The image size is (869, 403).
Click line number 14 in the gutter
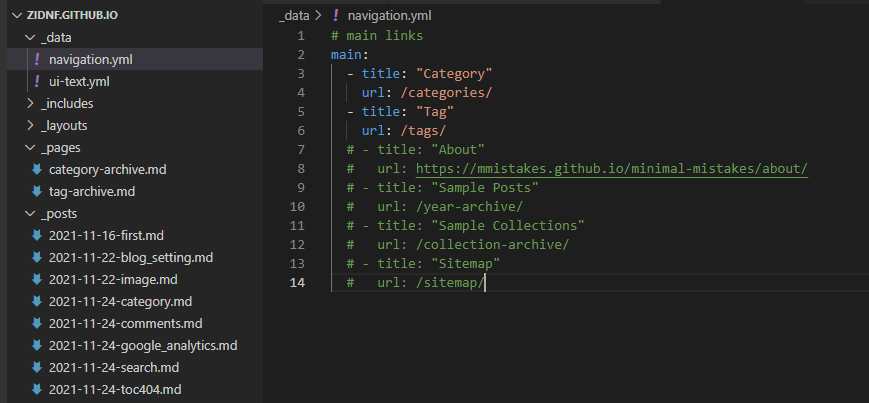click(x=297, y=283)
